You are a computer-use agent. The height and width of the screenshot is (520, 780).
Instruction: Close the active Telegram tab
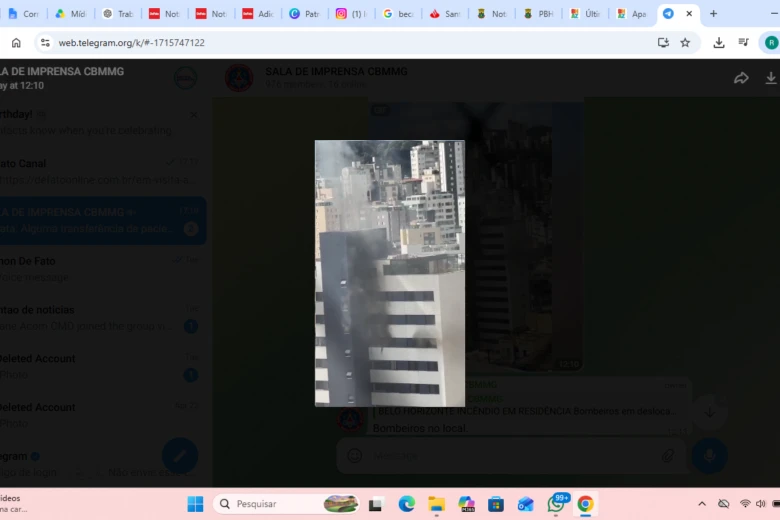pos(689,14)
